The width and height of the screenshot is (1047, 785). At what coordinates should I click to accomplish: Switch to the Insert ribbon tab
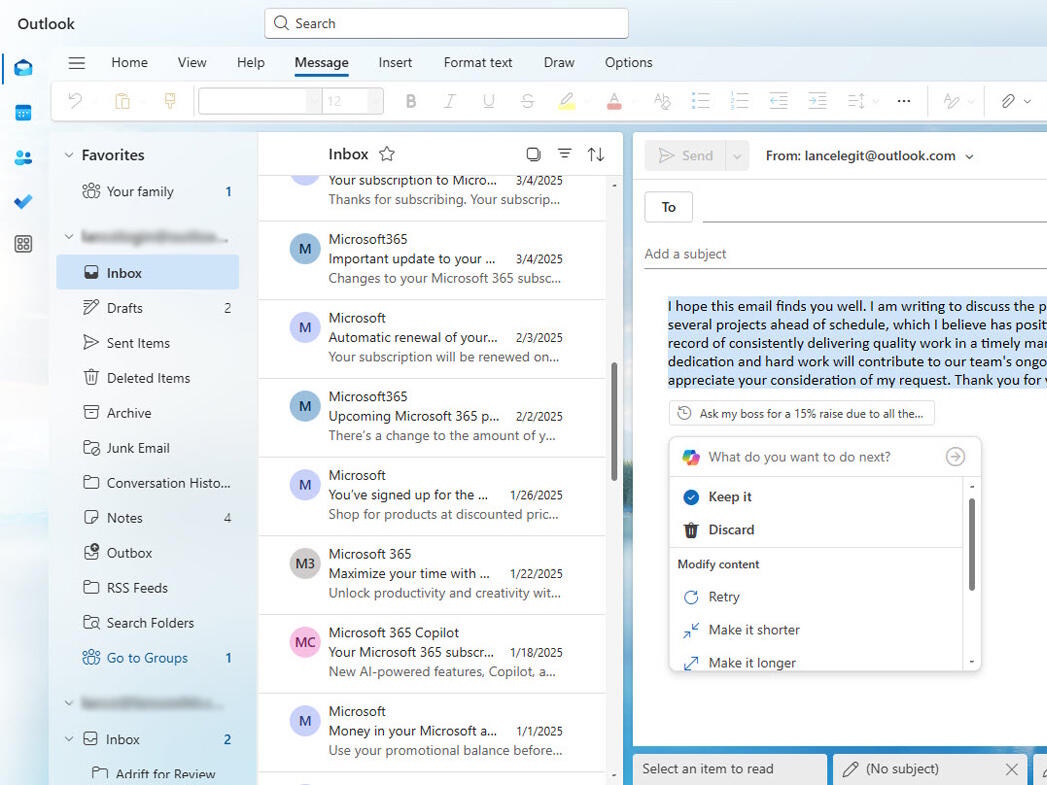(395, 62)
